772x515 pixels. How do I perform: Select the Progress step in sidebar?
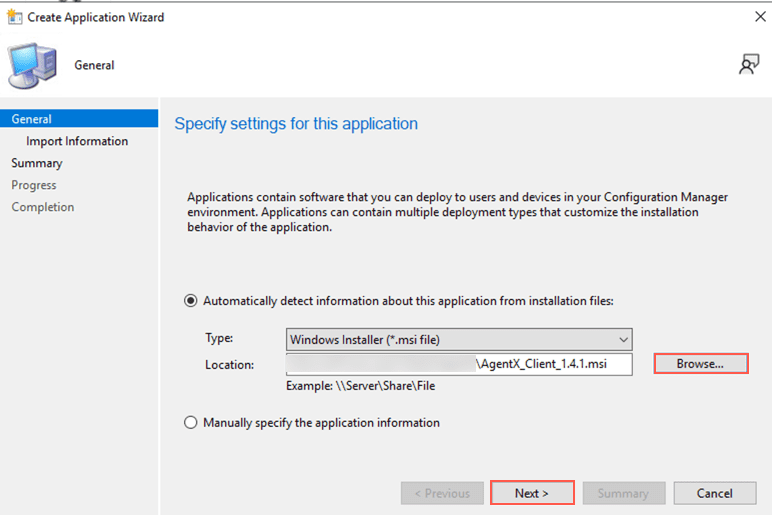pyautogui.click(x=34, y=185)
